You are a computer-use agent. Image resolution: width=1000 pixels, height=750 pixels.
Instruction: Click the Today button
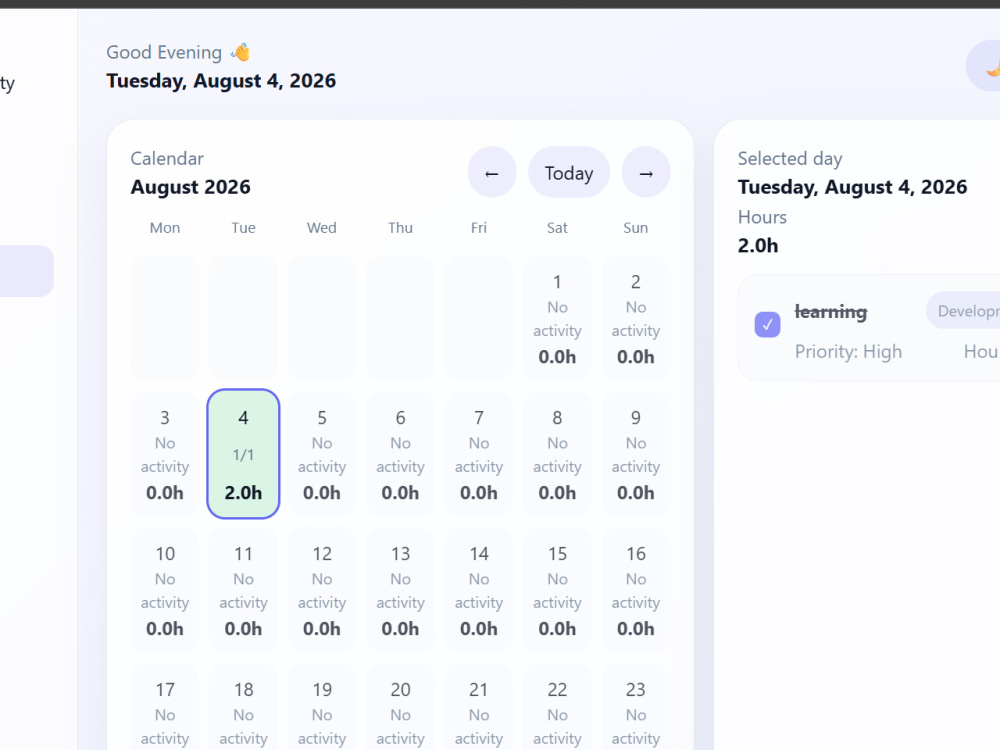click(x=569, y=172)
